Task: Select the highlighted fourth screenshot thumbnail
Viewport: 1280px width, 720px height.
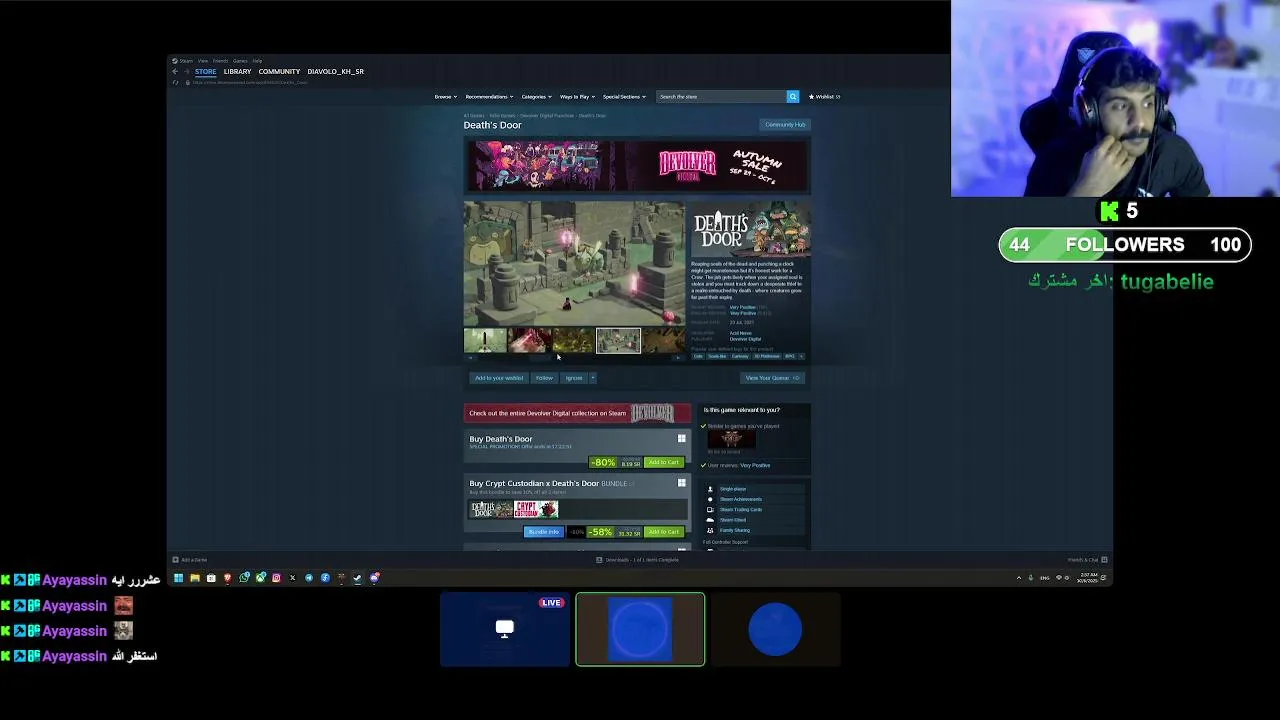Action: click(x=618, y=341)
